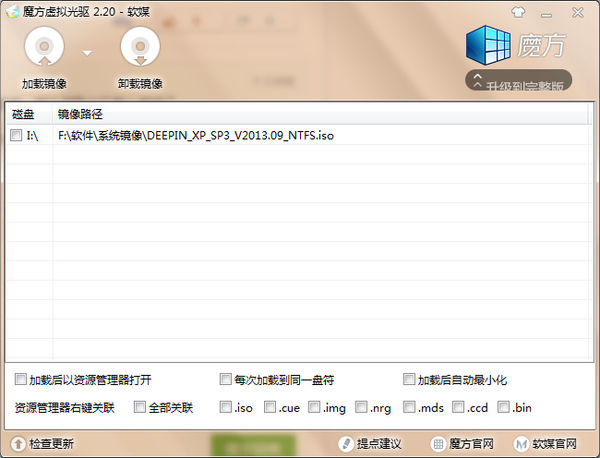Click the 检查更新 check update link

pyautogui.click(x=51, y=444)
